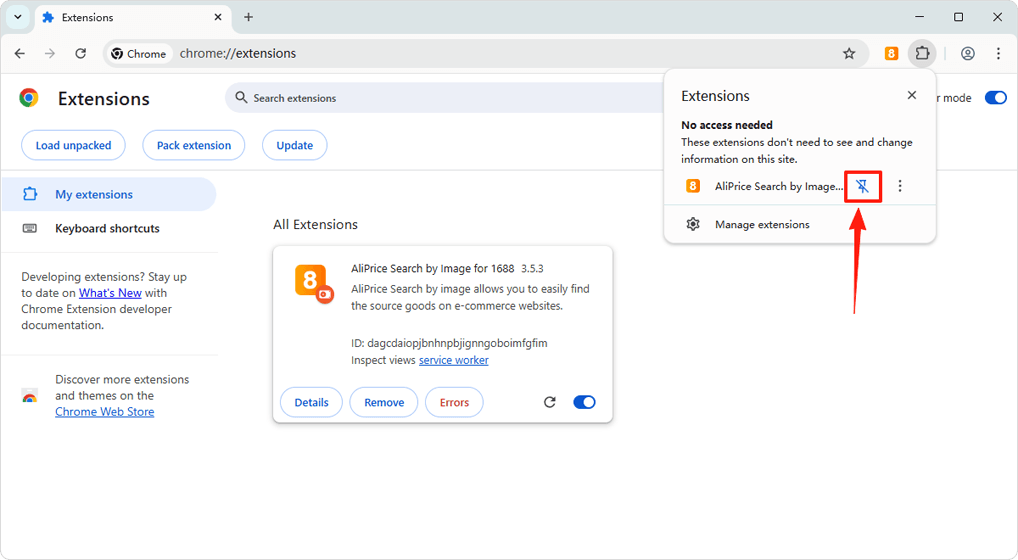
Task: Select Keyboard shortcuts in the sidebar
Action: [x=107, y=229]
